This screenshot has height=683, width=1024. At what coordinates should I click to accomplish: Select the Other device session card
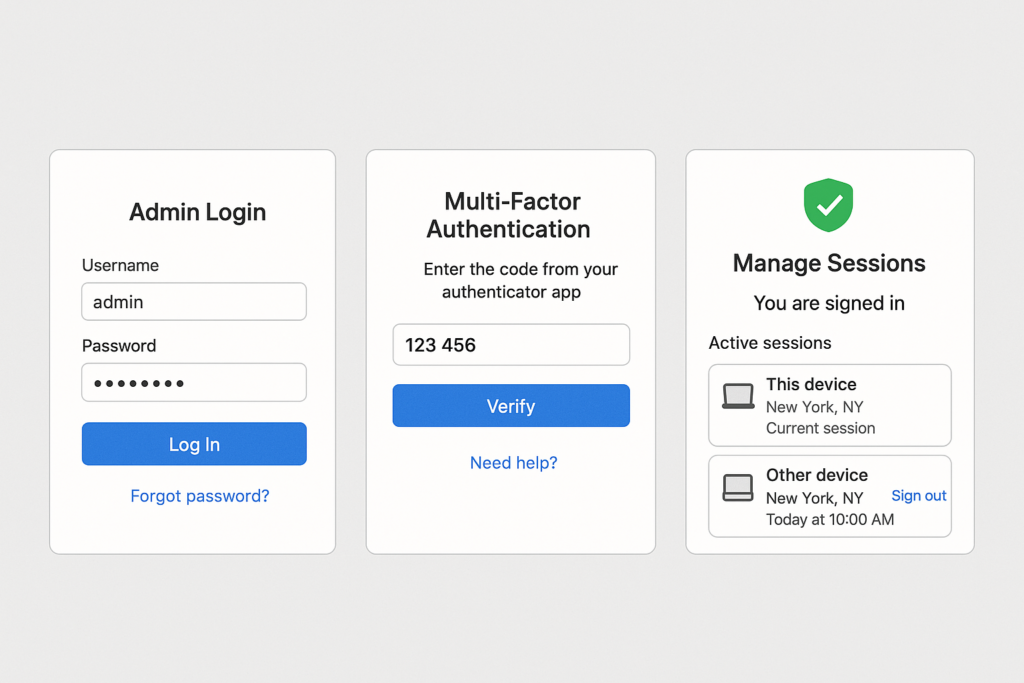tap(829, 496)
